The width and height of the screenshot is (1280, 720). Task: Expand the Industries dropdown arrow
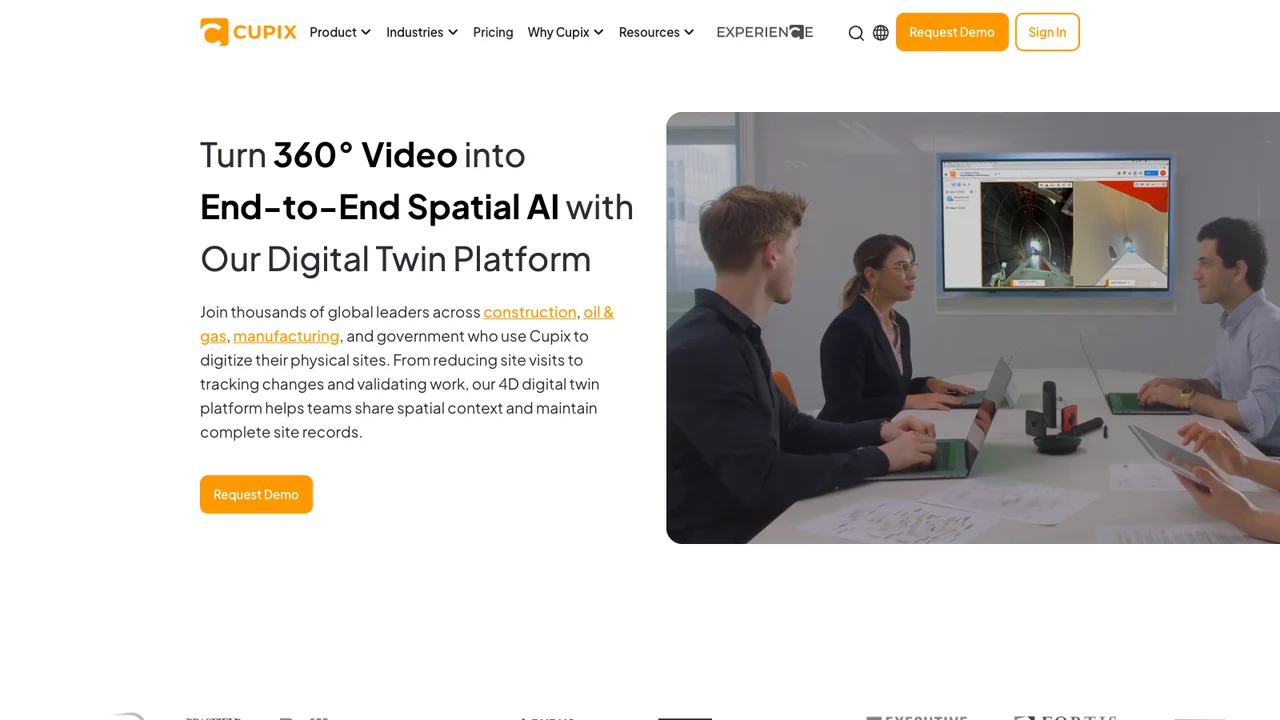[453, 33]
